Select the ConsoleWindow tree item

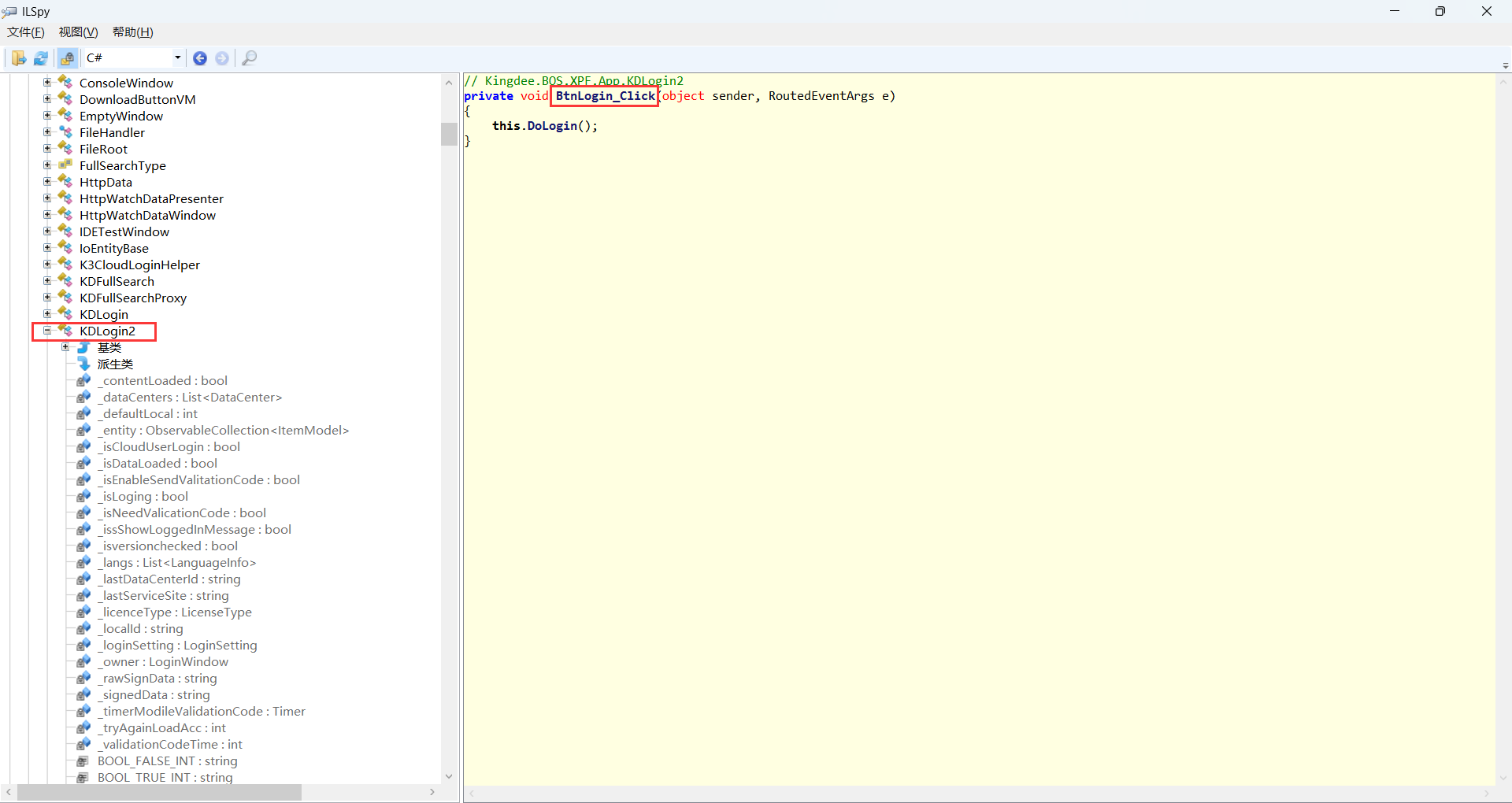126,83
